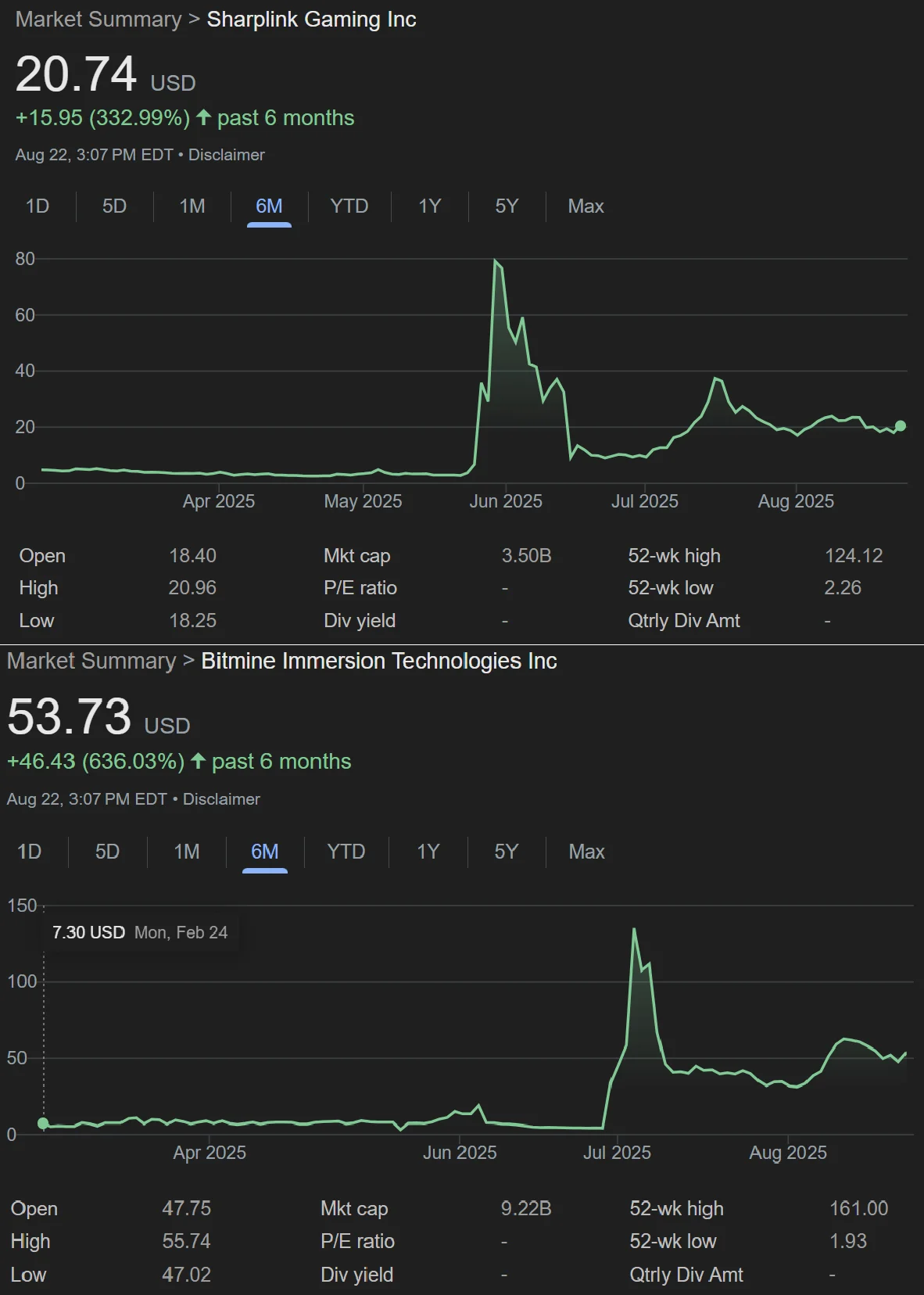
Task: Click the latest-price dot on Sharplink chart
Action: click(901, 426)
